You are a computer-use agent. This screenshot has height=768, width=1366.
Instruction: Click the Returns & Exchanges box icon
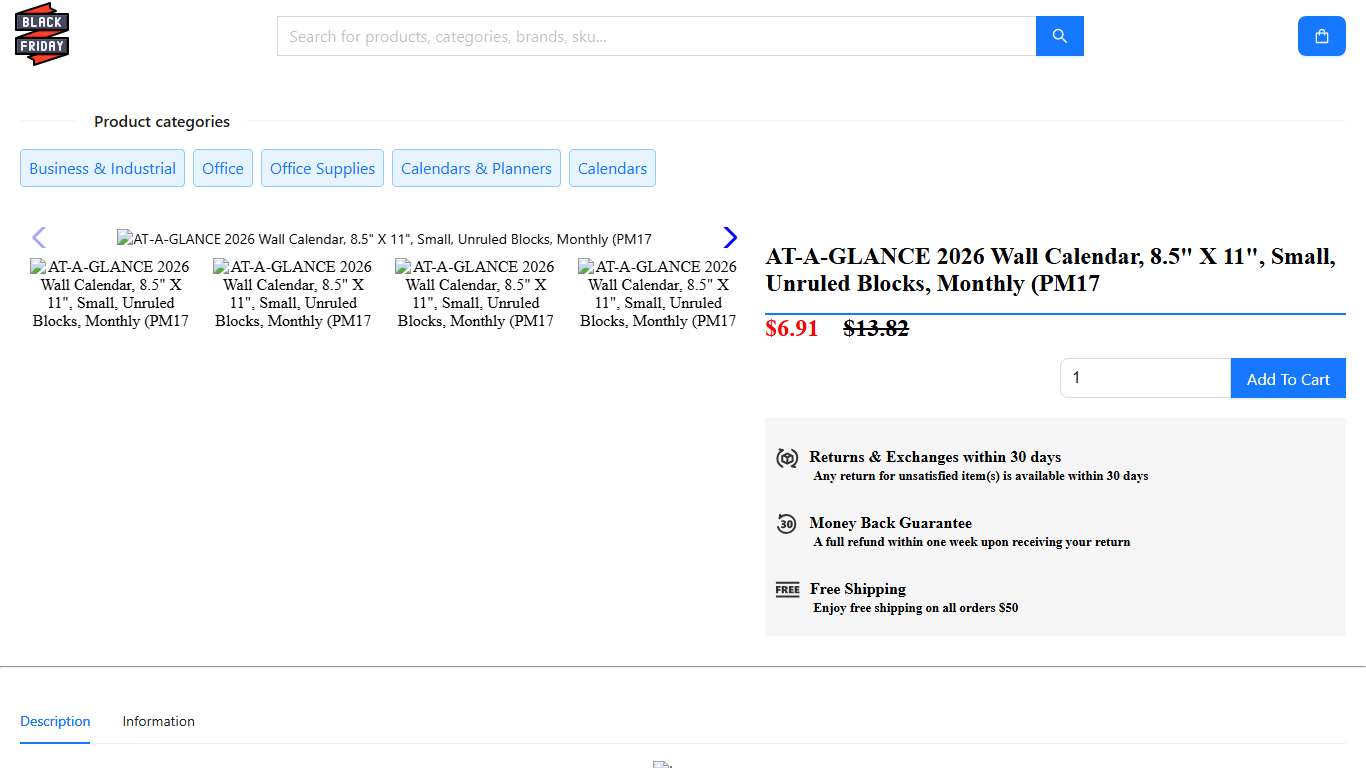pos(787,458)
